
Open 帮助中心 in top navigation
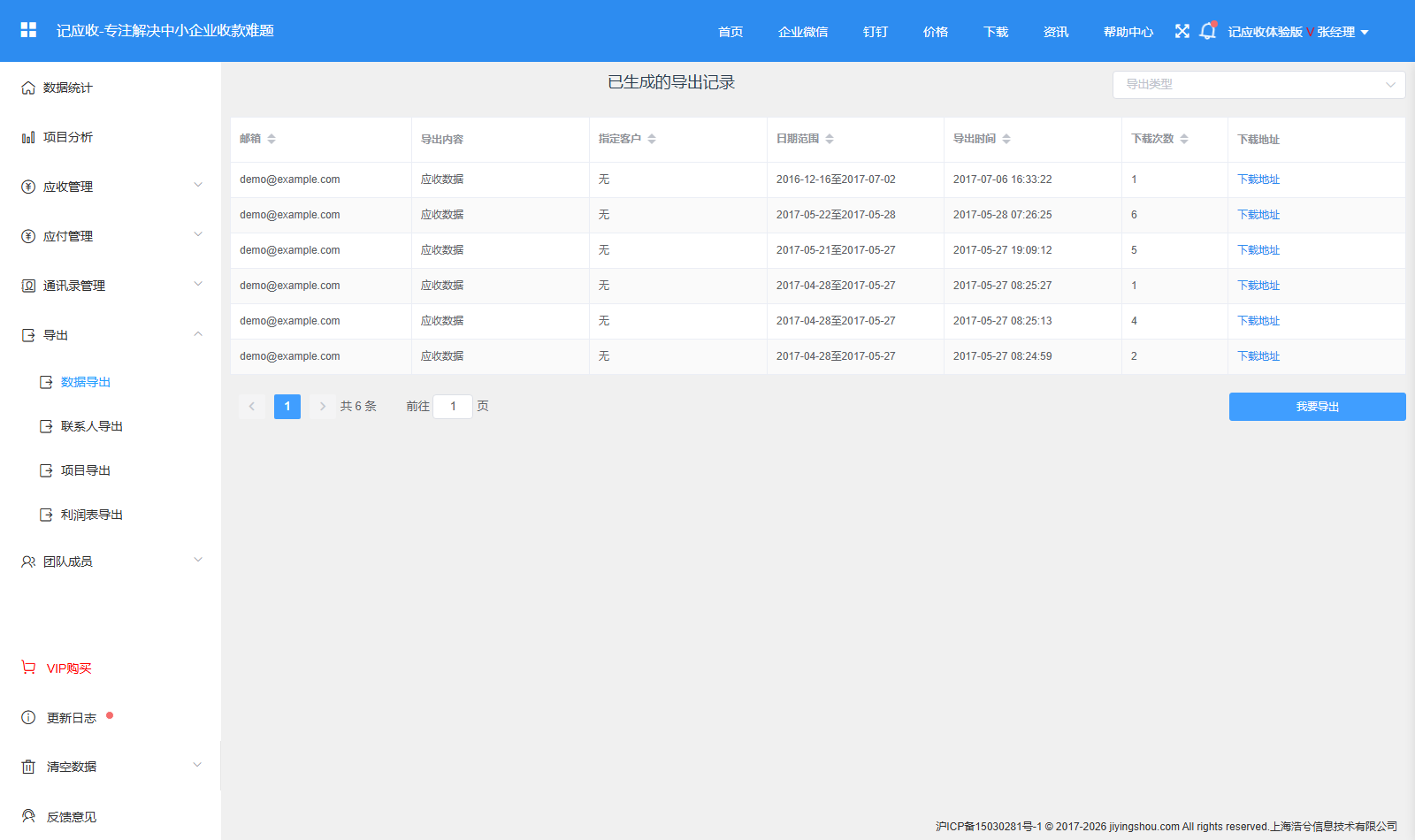point(1128,32)
